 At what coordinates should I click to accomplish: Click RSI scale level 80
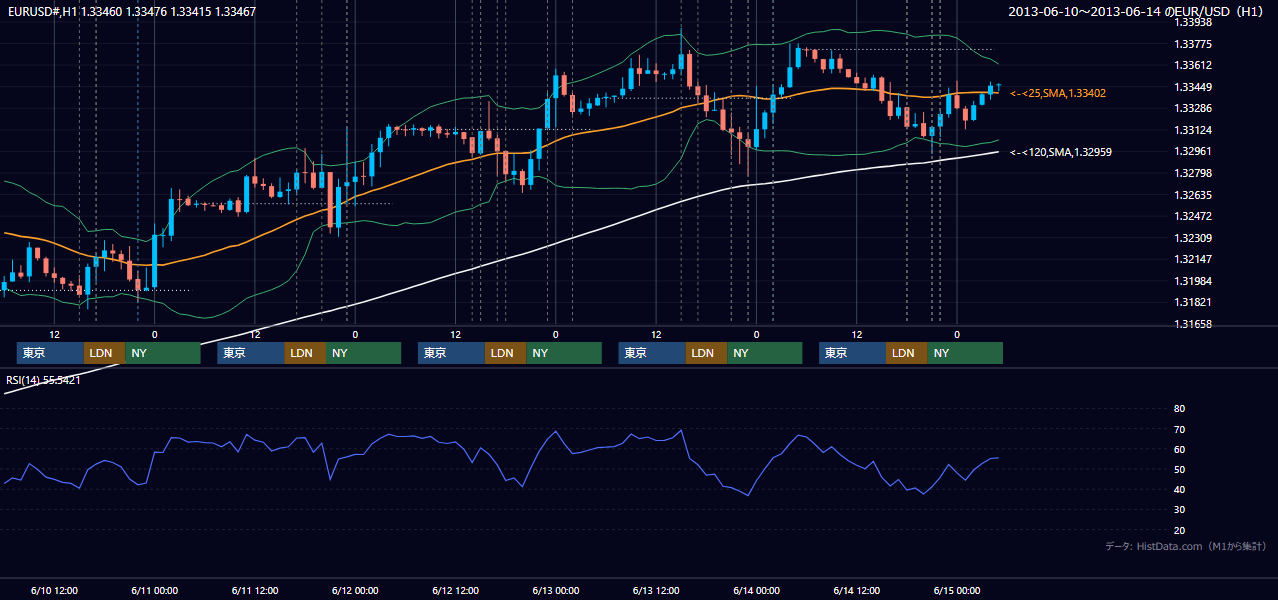click(x=1179, y=409)
